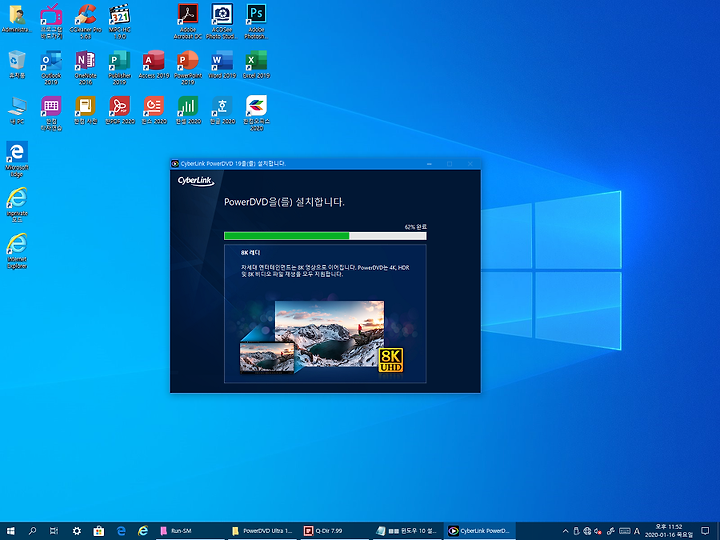This screenshot has height=540, width=720.
Task: Open the Action Center notification icon
Action: coord(705,531)
